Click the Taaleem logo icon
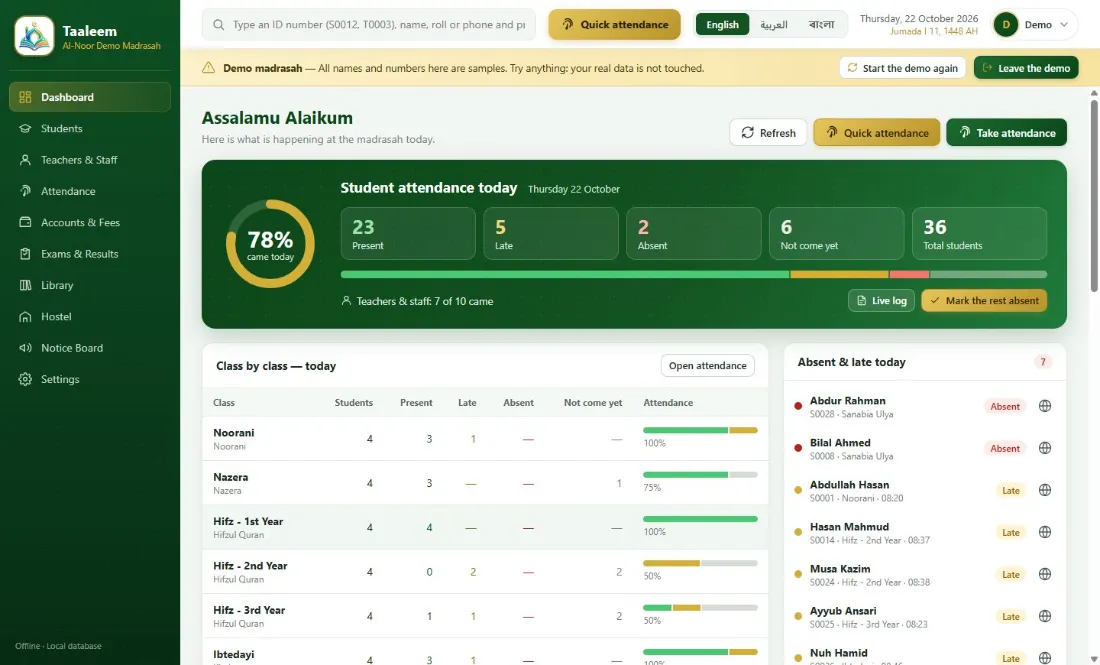1100x665 pixels. pos(34,36)
